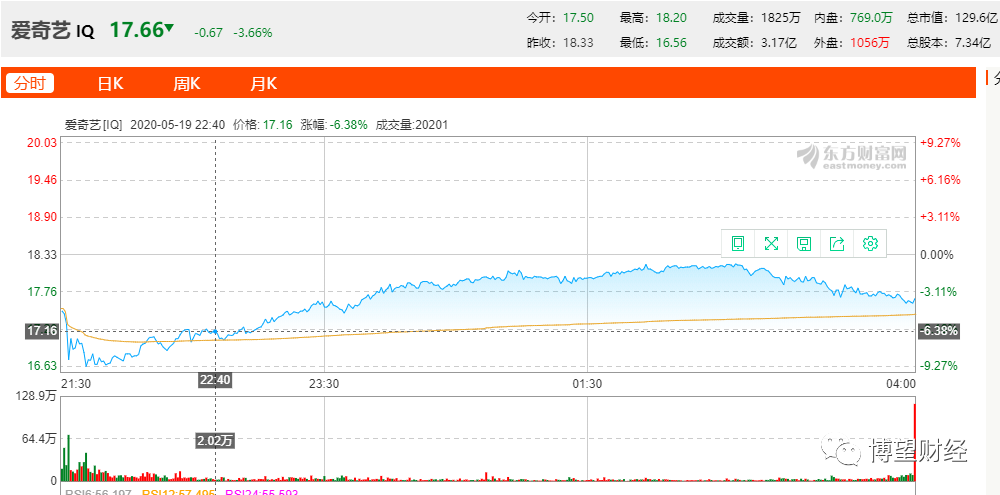The image size is (1000, 495).
Task: Share the chart via share arrow icon
Action: pos(837,243)
